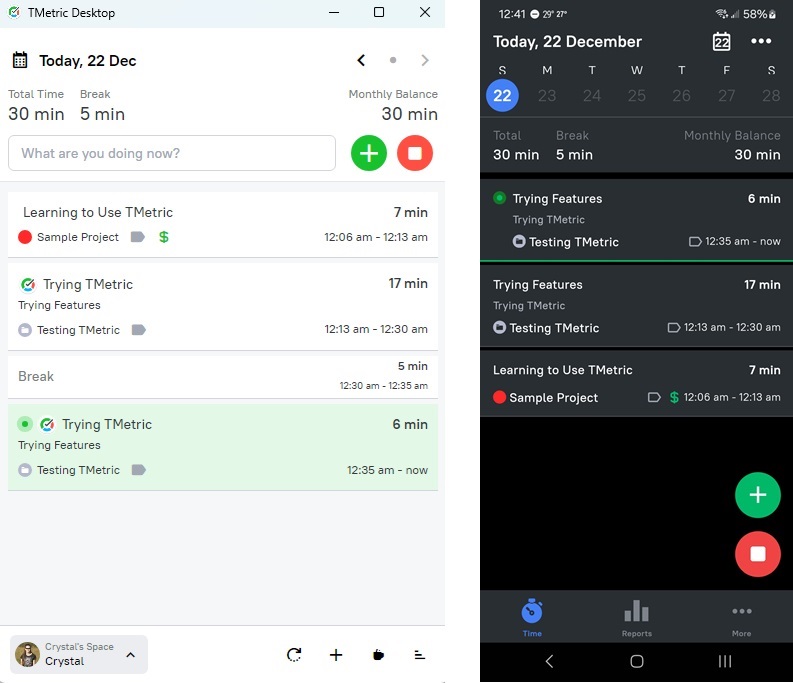
Task: Open mobile 17 min Trying Features entry
Action: (636, 306)
